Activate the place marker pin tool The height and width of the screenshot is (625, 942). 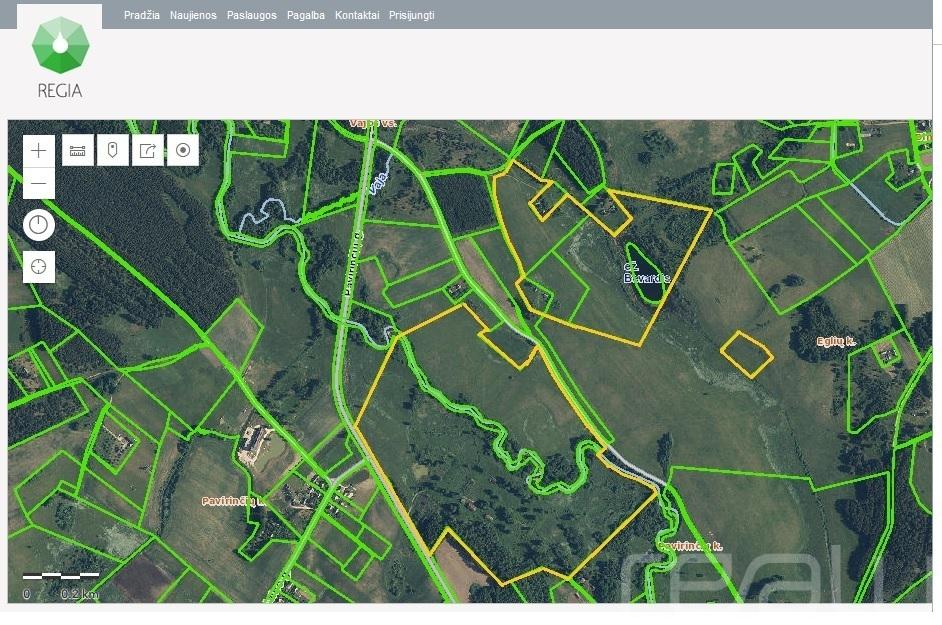coord(113,150)
